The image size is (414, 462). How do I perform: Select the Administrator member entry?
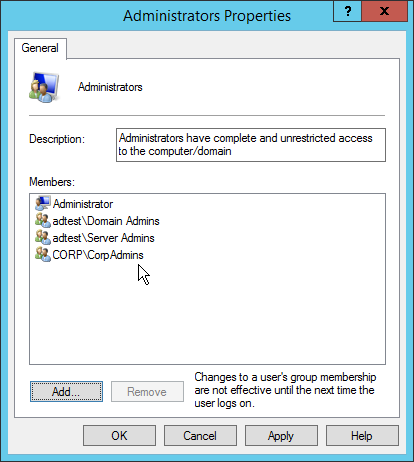tap(83, 204)
